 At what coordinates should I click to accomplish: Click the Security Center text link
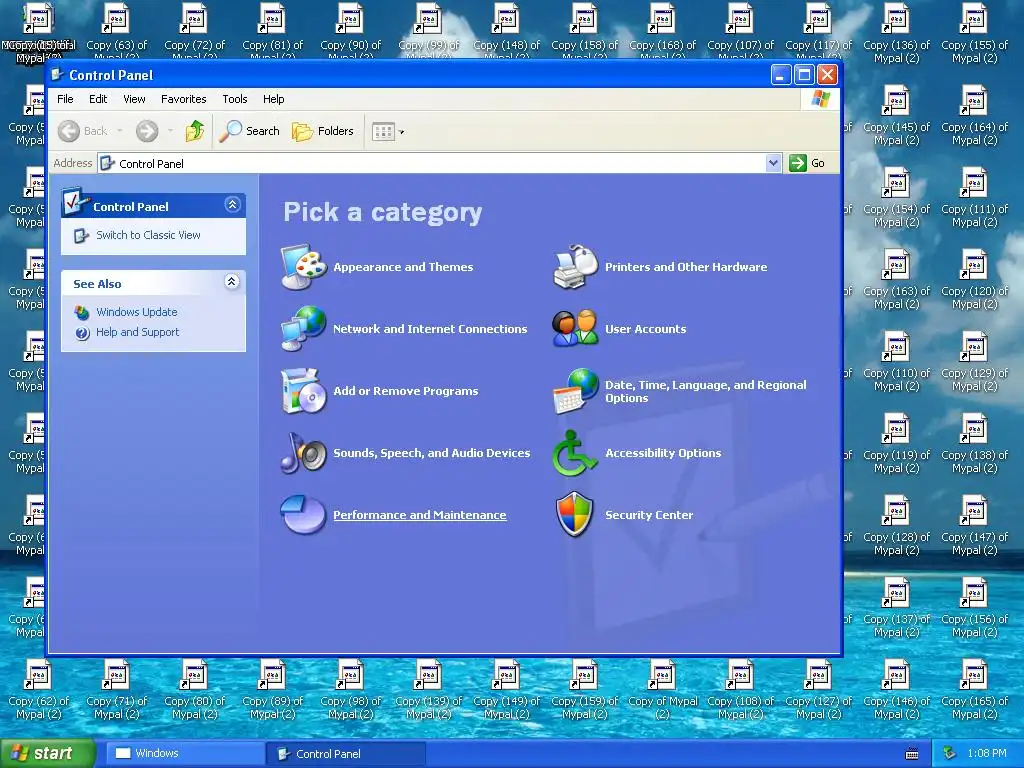[x=649, y=515]
